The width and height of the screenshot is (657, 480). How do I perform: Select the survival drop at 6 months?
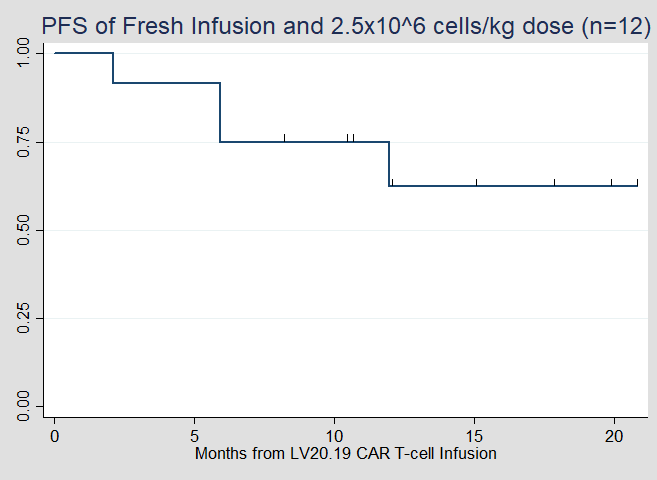220,112
